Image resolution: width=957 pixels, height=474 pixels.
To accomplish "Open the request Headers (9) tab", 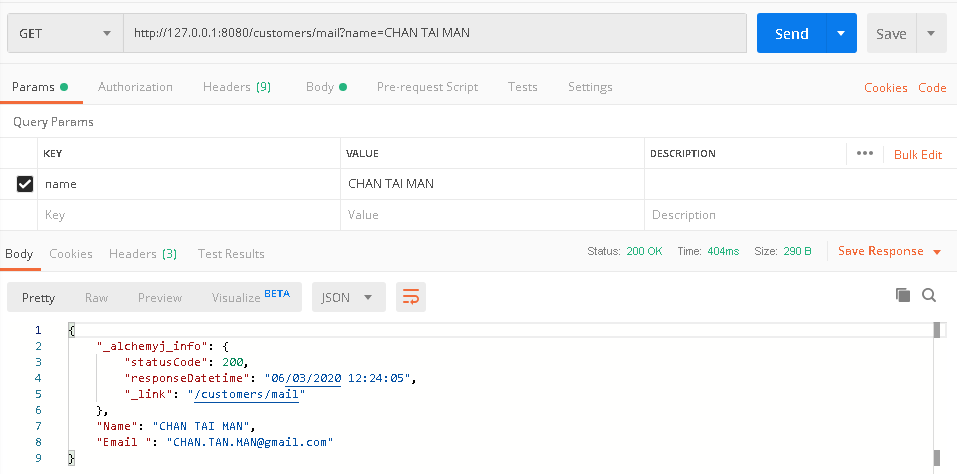I will (236, 87).
